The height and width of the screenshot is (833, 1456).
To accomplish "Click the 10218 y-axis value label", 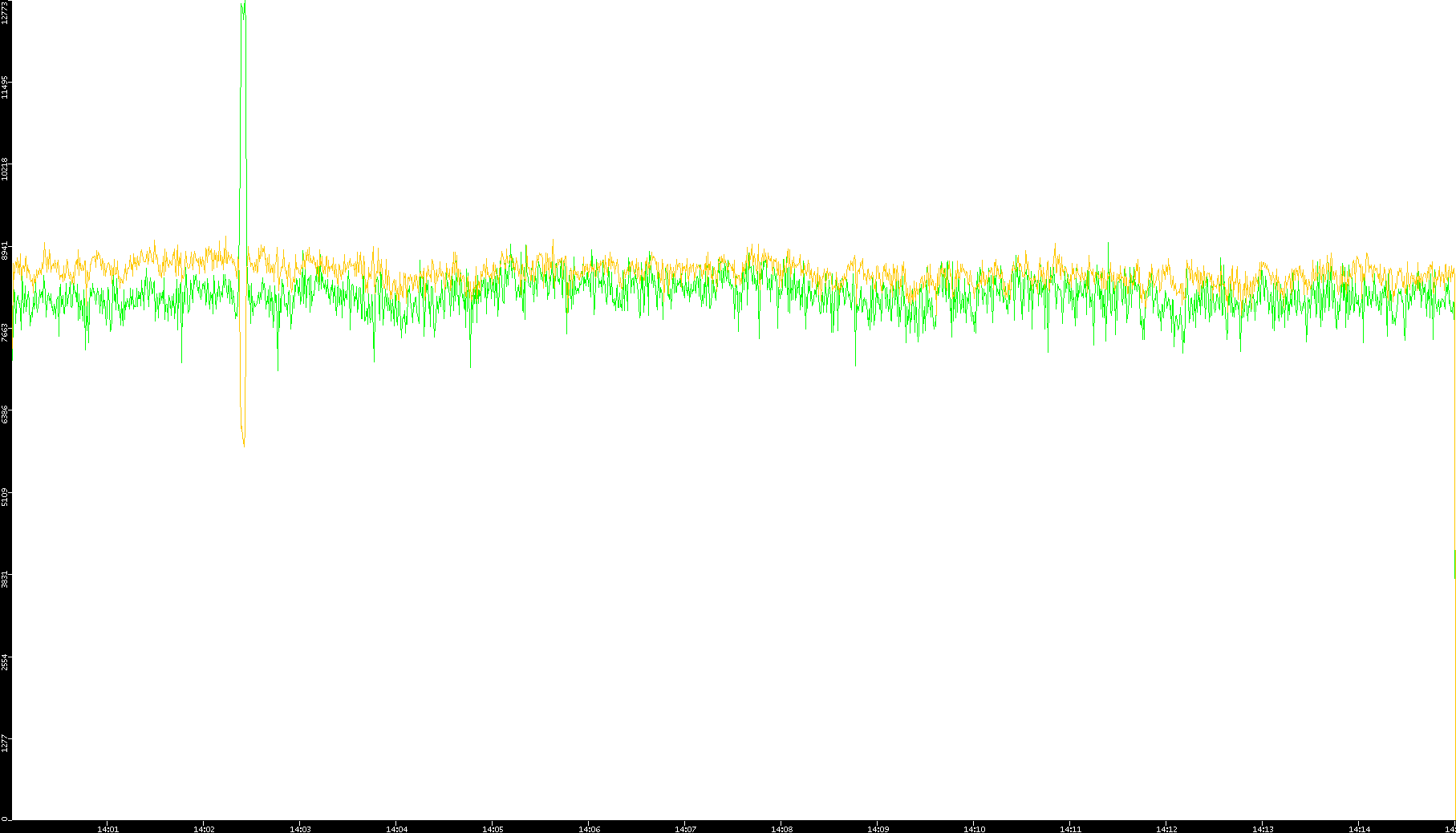I will point(5,169).
